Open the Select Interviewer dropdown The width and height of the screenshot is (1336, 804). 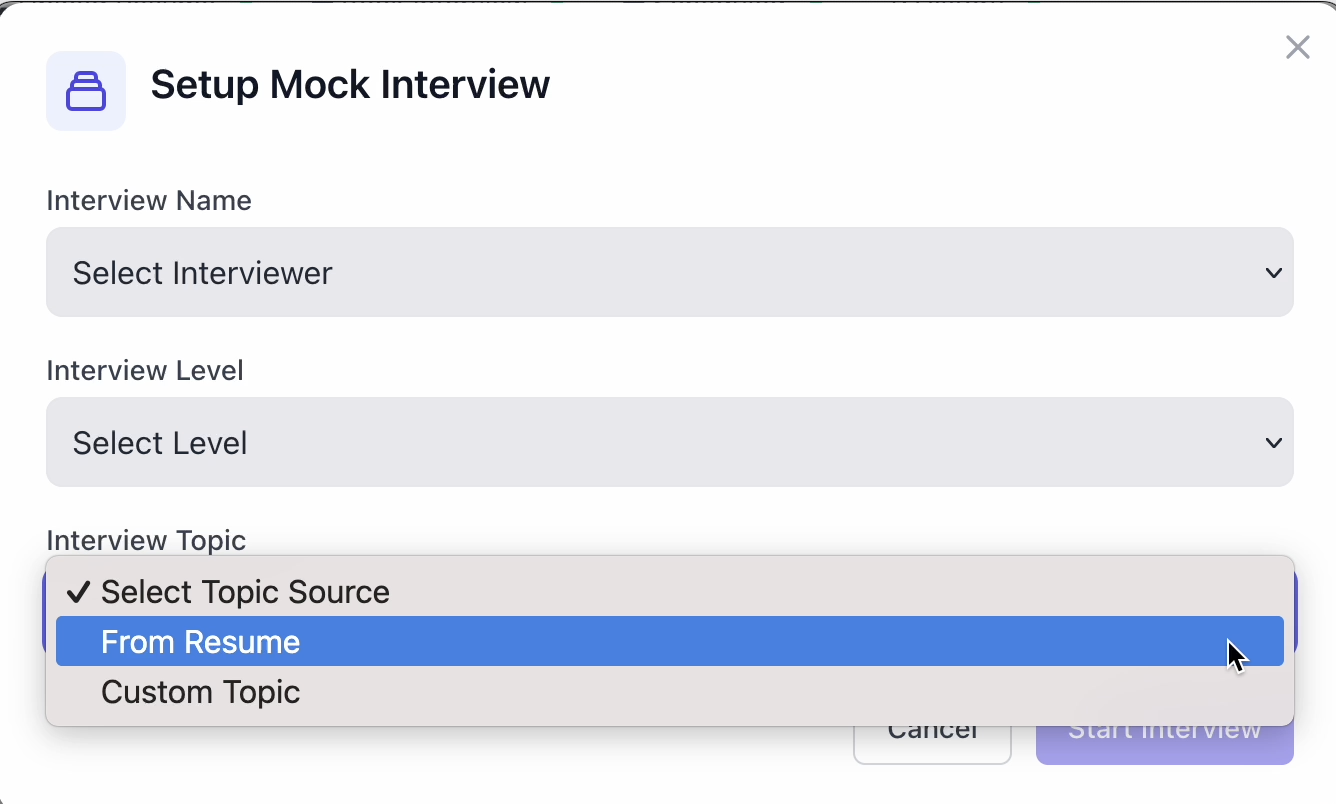pyautogui.click(x=669, y=272)
